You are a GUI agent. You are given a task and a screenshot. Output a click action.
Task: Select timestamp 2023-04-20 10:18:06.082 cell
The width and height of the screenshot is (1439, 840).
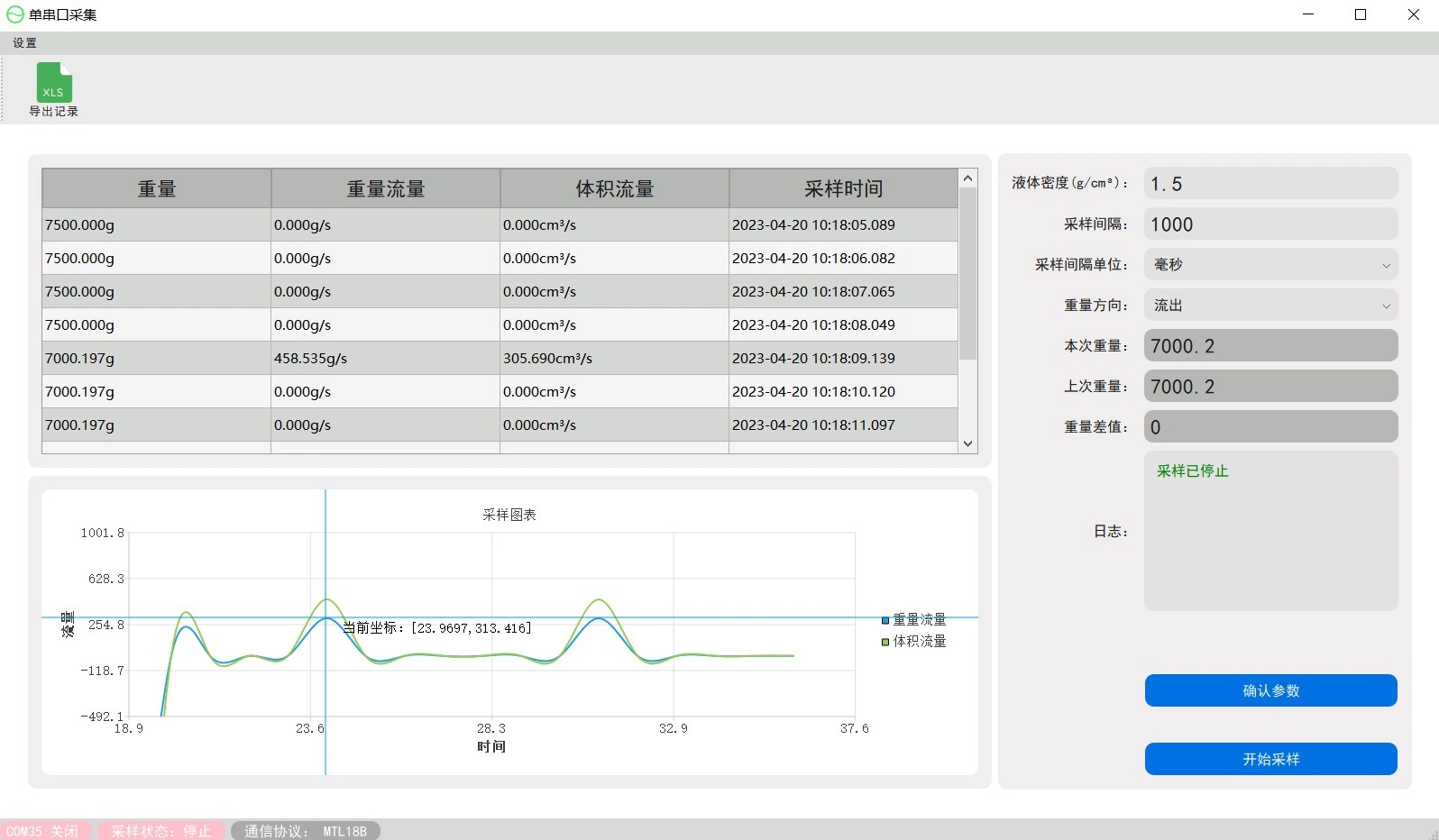[843, 258]
